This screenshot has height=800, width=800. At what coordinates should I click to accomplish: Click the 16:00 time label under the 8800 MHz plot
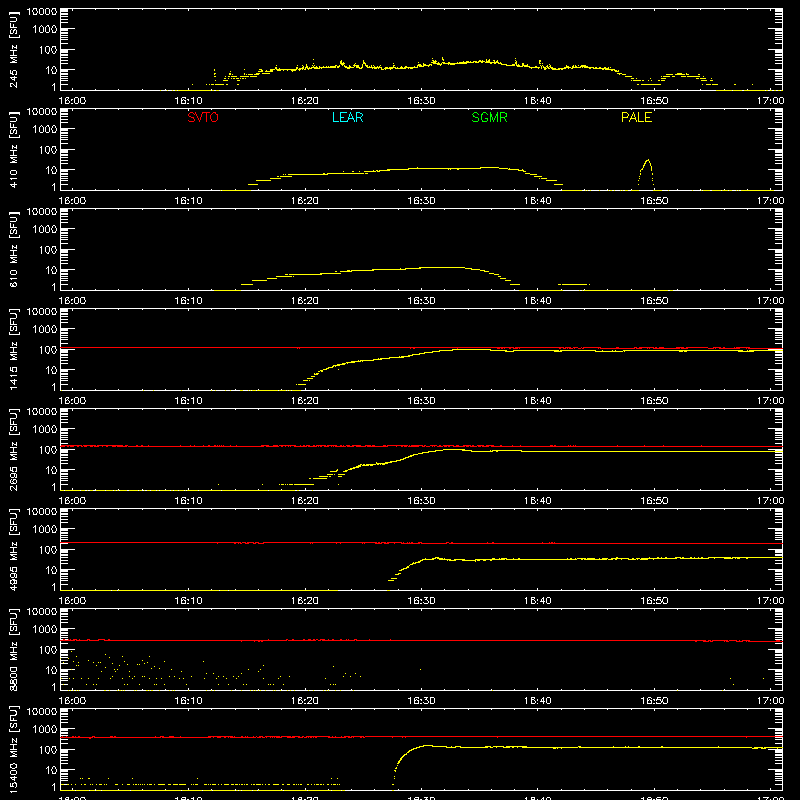(x=72, y=701)
